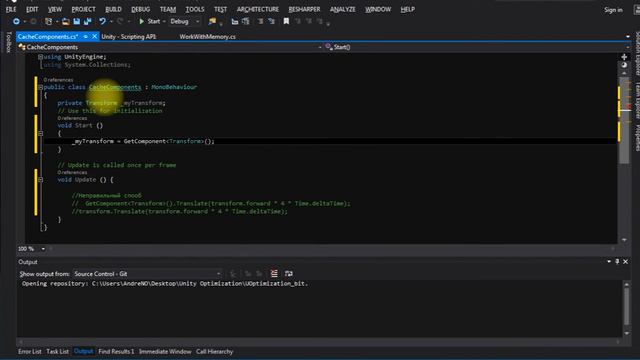The height and width of the screenshot is (360, 640).
Task: Switch to Unity - Scripting API tab
Action: (x=129, y=36)
